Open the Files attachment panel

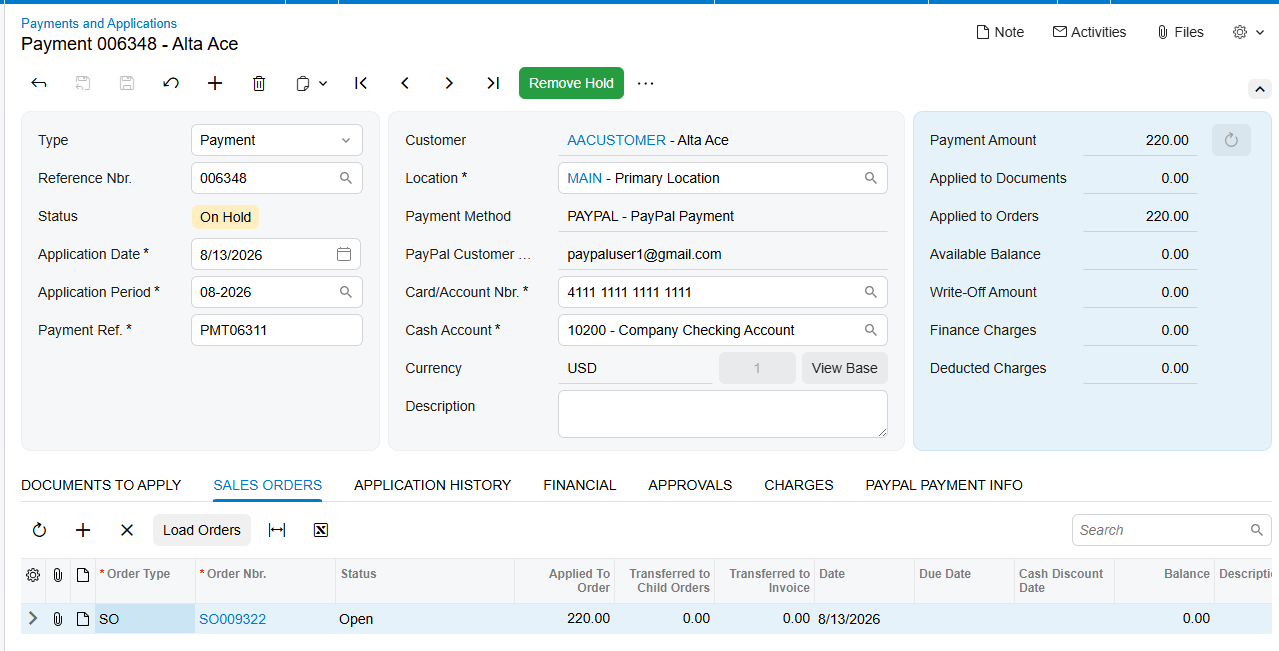pos(1180,32)
